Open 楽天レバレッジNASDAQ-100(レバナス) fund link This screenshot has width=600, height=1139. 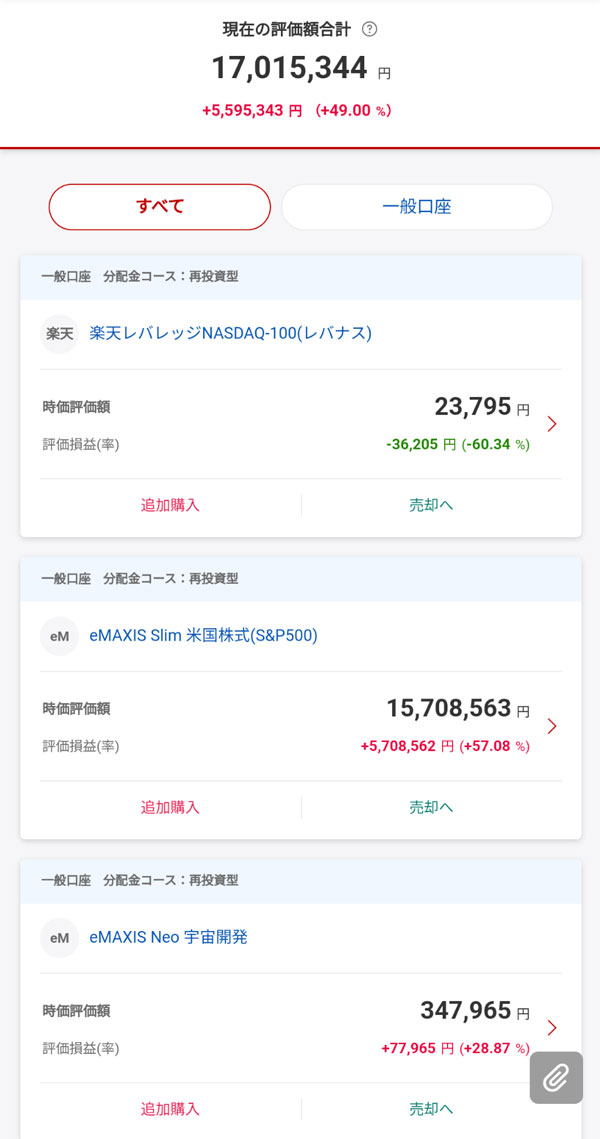click(x=230, y=333)
